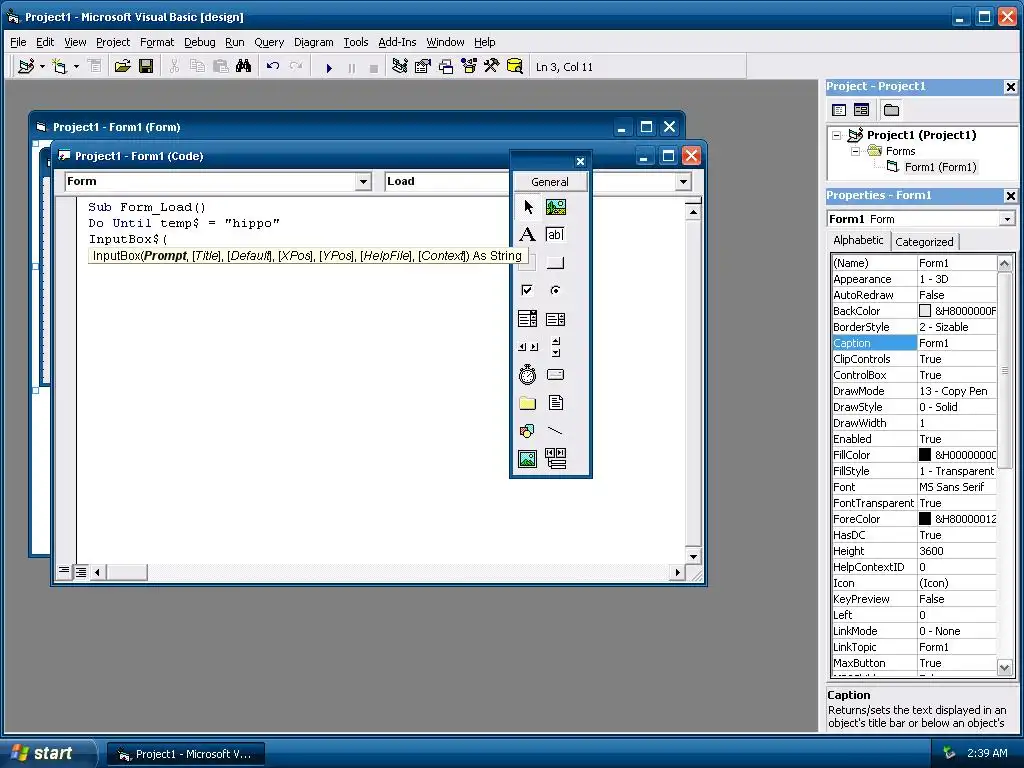This screenshot has height=768, width=1024.
Task: Open the Object Browser toolbar icon
Action: tap(469, 66)
